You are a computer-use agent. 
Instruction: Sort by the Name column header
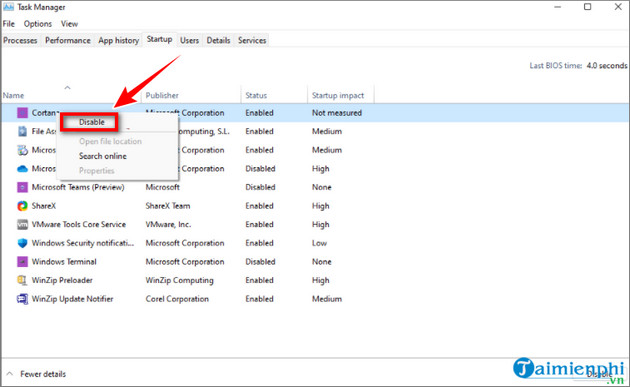point(13,95)
